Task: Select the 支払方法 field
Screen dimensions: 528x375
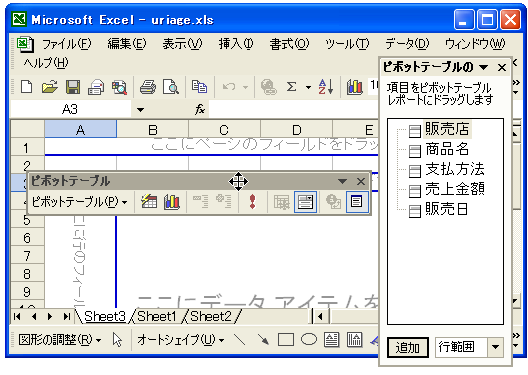Action: click(454, 169)
